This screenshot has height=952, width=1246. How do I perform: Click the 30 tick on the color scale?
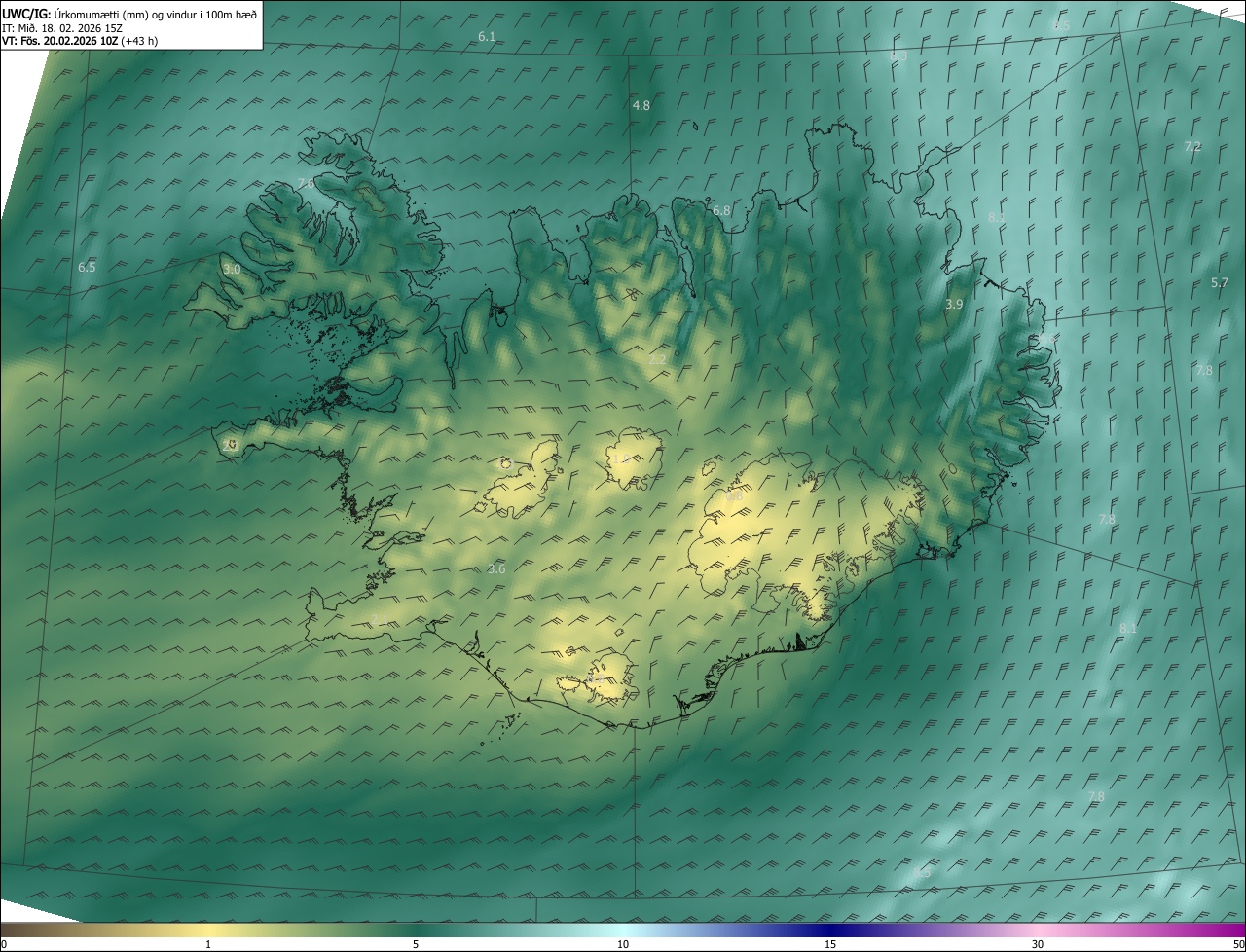tap(1038, 944)
